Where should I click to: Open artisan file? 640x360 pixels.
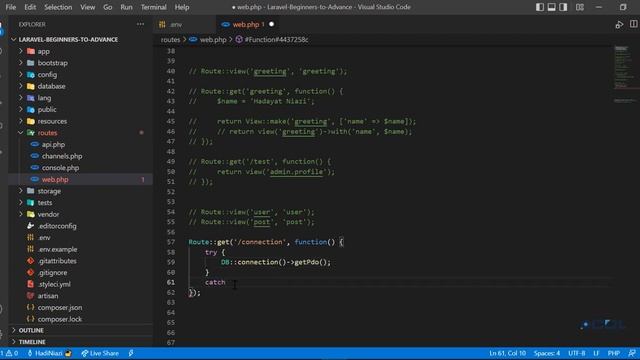[48, 296]
